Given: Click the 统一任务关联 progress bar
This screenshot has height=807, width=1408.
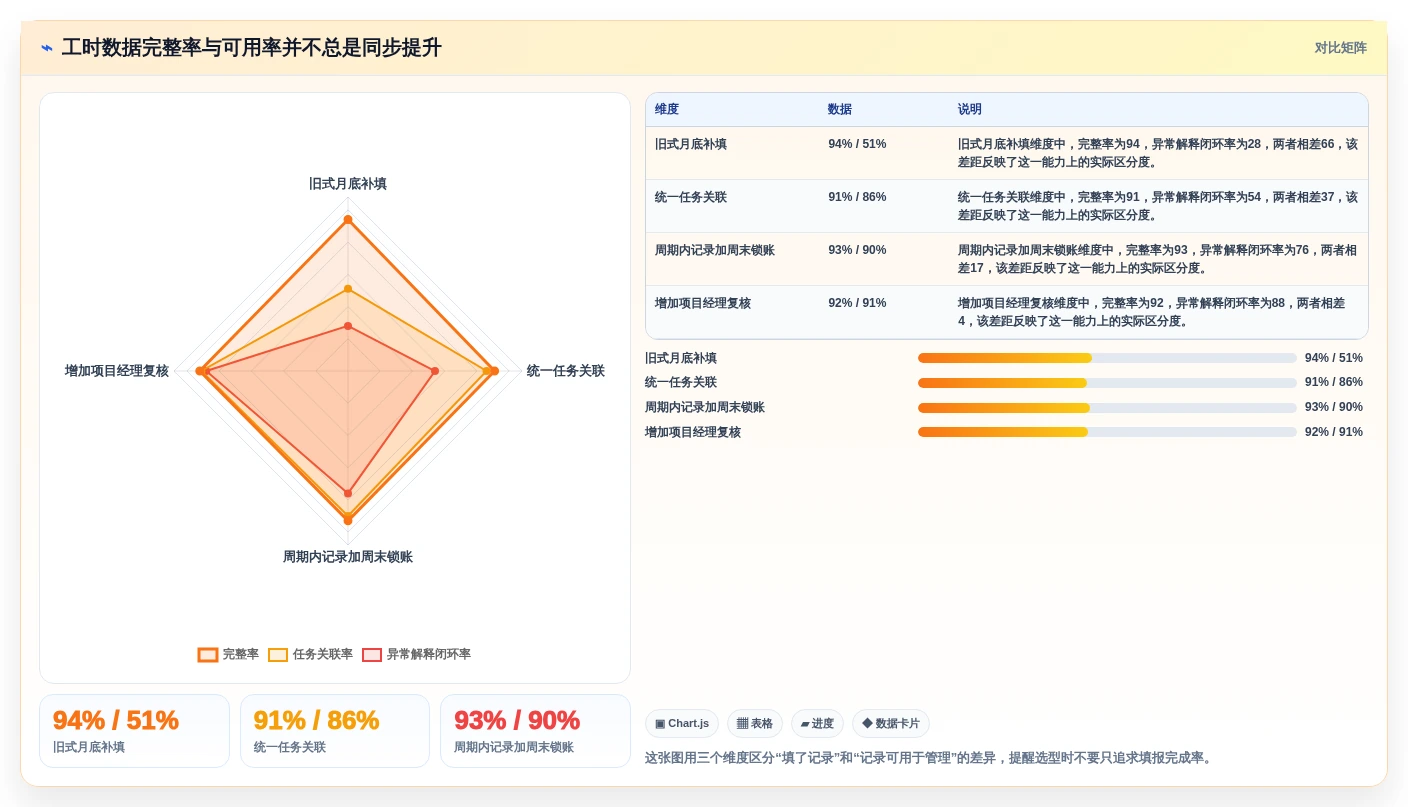Looking at the screenshot, I should 1107,383.
